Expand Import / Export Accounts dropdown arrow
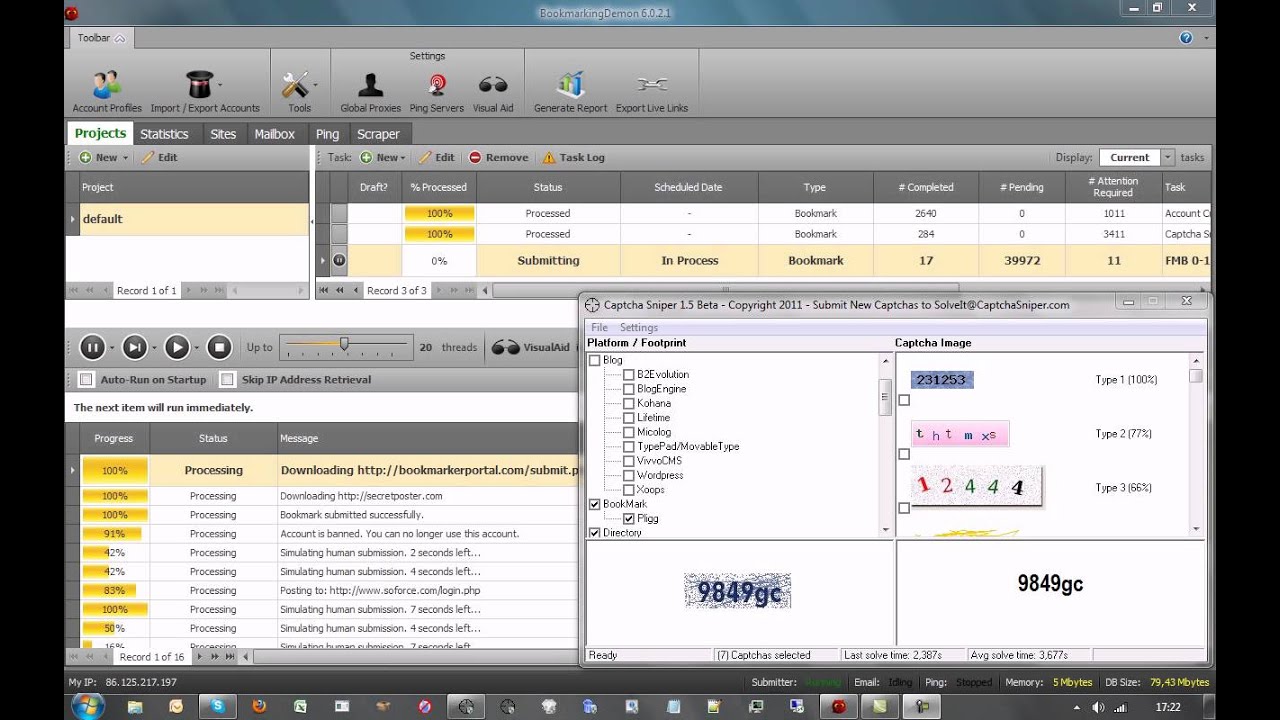The height and width of the screenshot is (720, 1280). click(x=220, y=85)
